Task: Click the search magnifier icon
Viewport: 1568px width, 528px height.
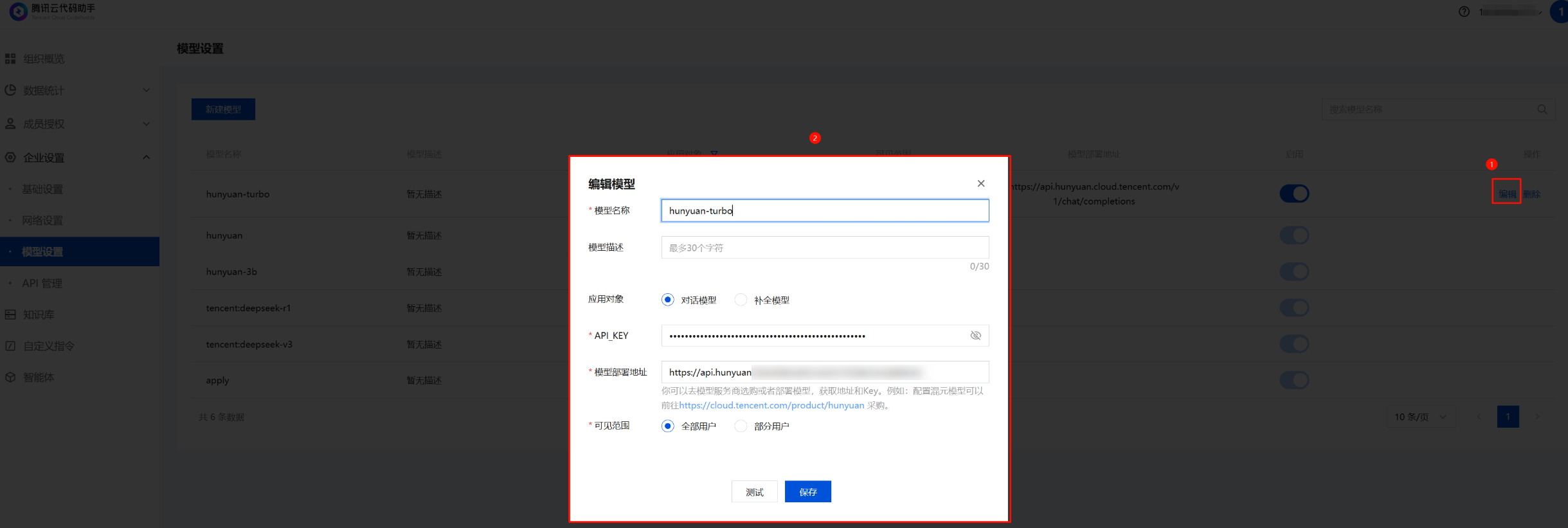Action: pos(1542,109)
